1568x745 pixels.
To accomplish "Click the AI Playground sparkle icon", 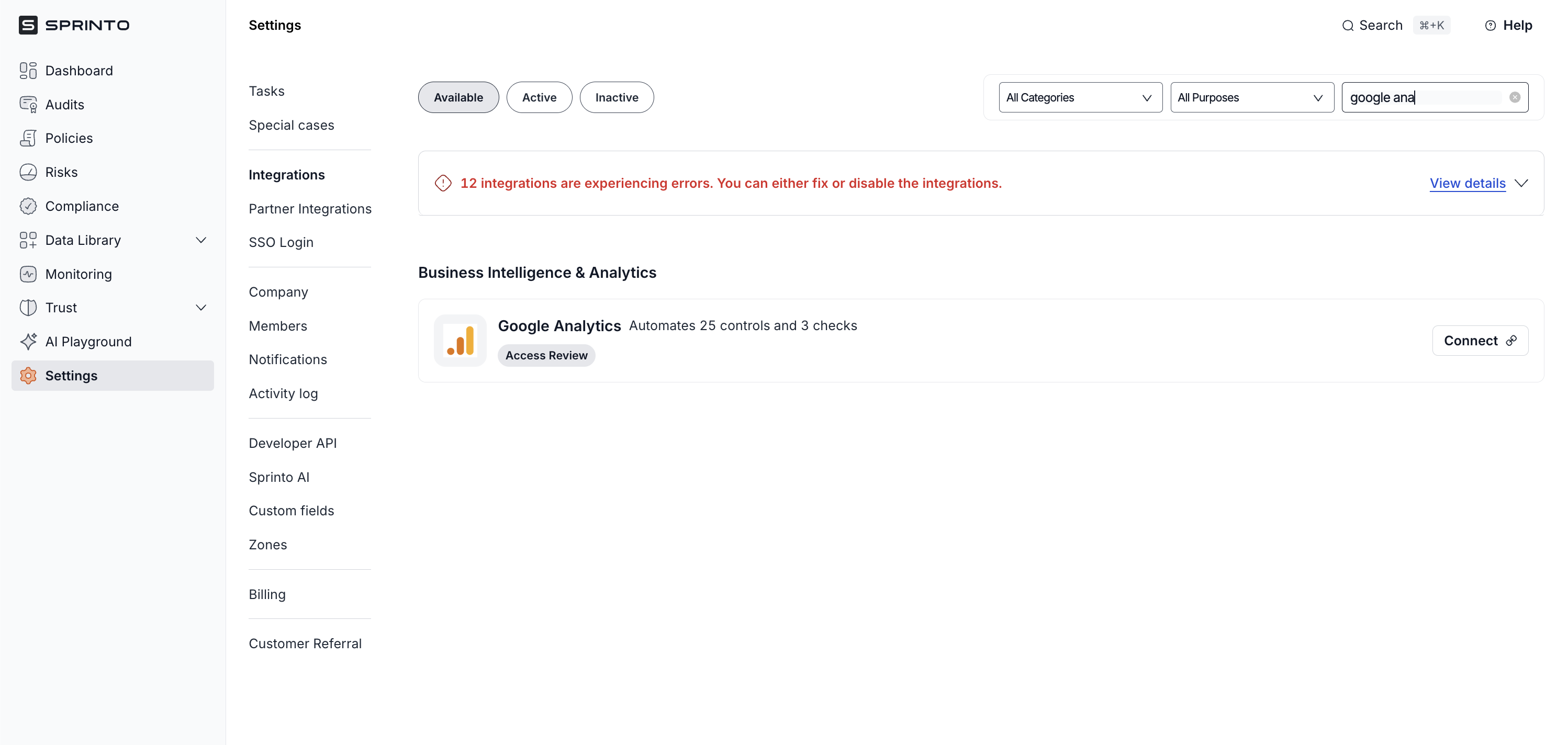I will pos(28,342).
